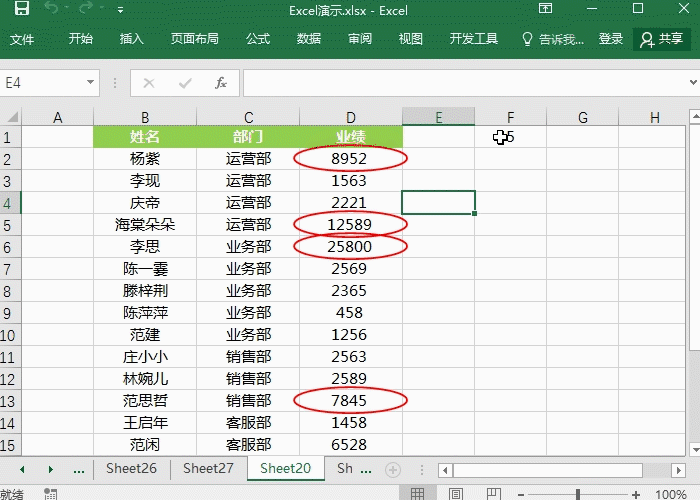700x500 pixels.
Task: Switch to Page Layout view icon
Action: (x=455, y=493)
